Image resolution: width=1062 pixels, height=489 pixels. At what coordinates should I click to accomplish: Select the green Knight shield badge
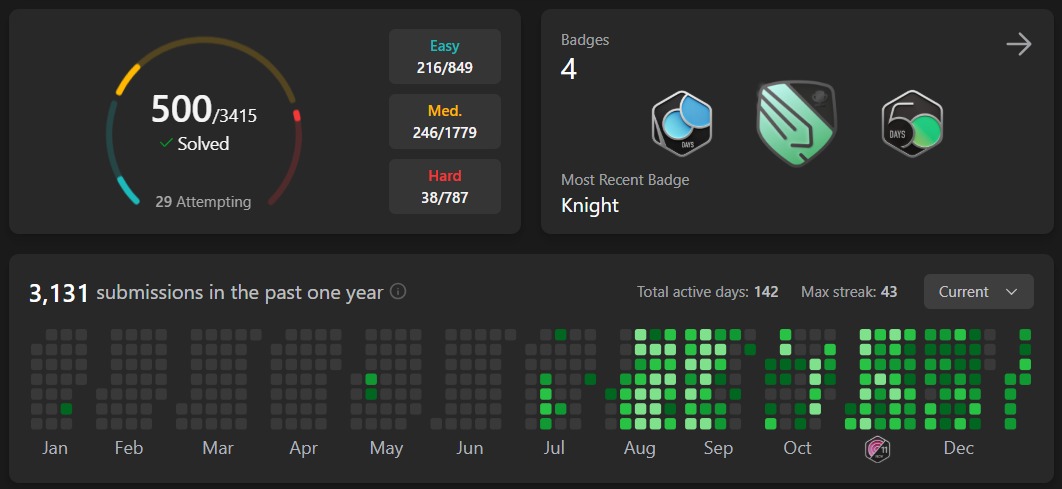coord(795,123)
